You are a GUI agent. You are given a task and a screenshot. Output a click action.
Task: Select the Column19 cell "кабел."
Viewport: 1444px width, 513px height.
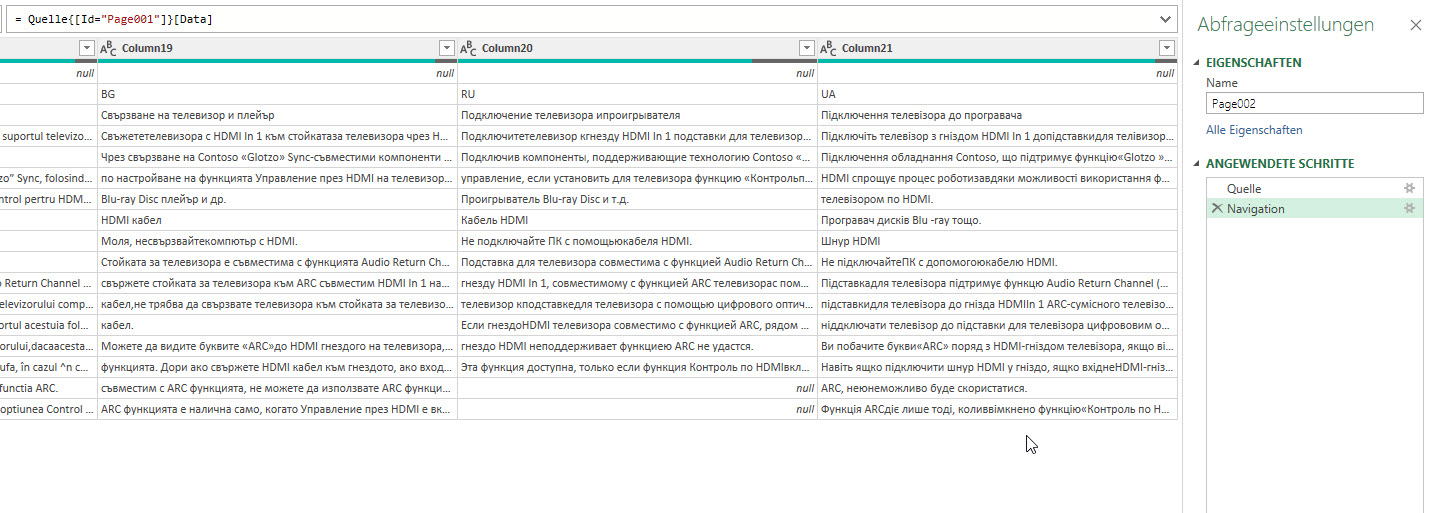(x=277, y=325)
